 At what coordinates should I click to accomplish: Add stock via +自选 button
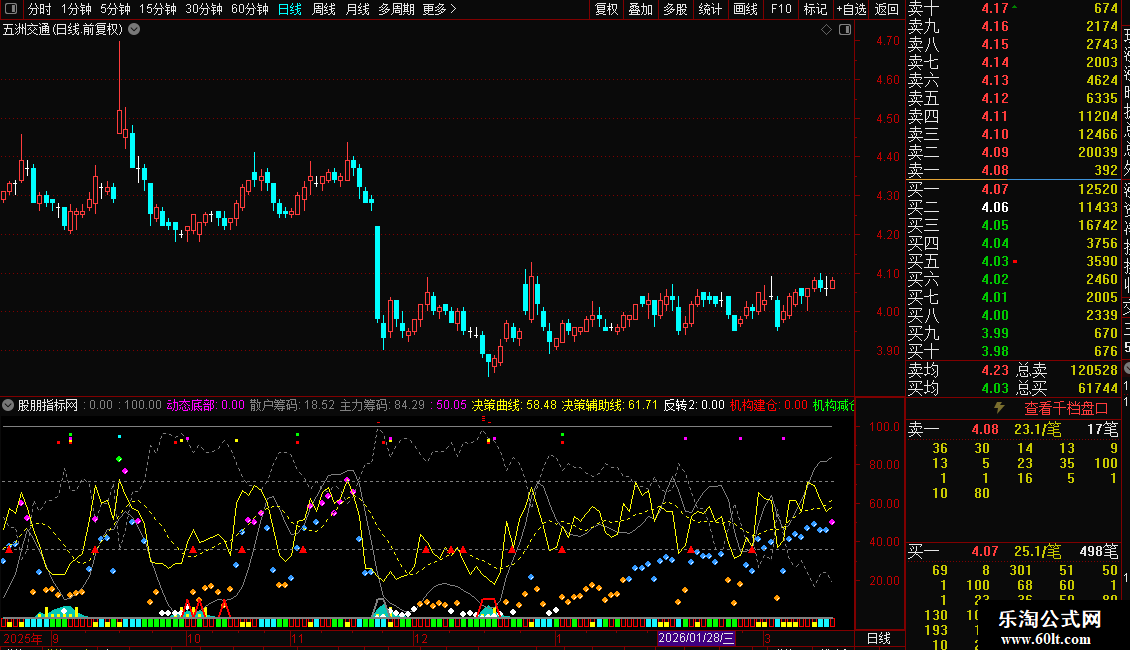(x=851, y=9)
